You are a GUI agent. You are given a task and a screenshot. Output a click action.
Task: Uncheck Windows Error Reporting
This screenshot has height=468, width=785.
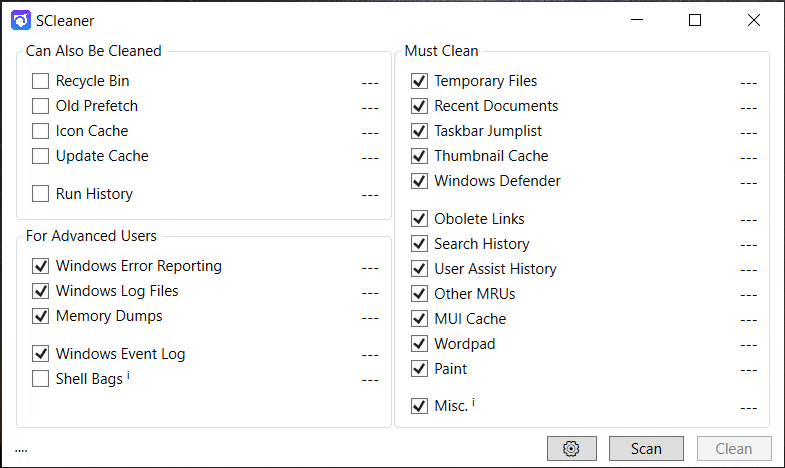(x=40, y=266)
